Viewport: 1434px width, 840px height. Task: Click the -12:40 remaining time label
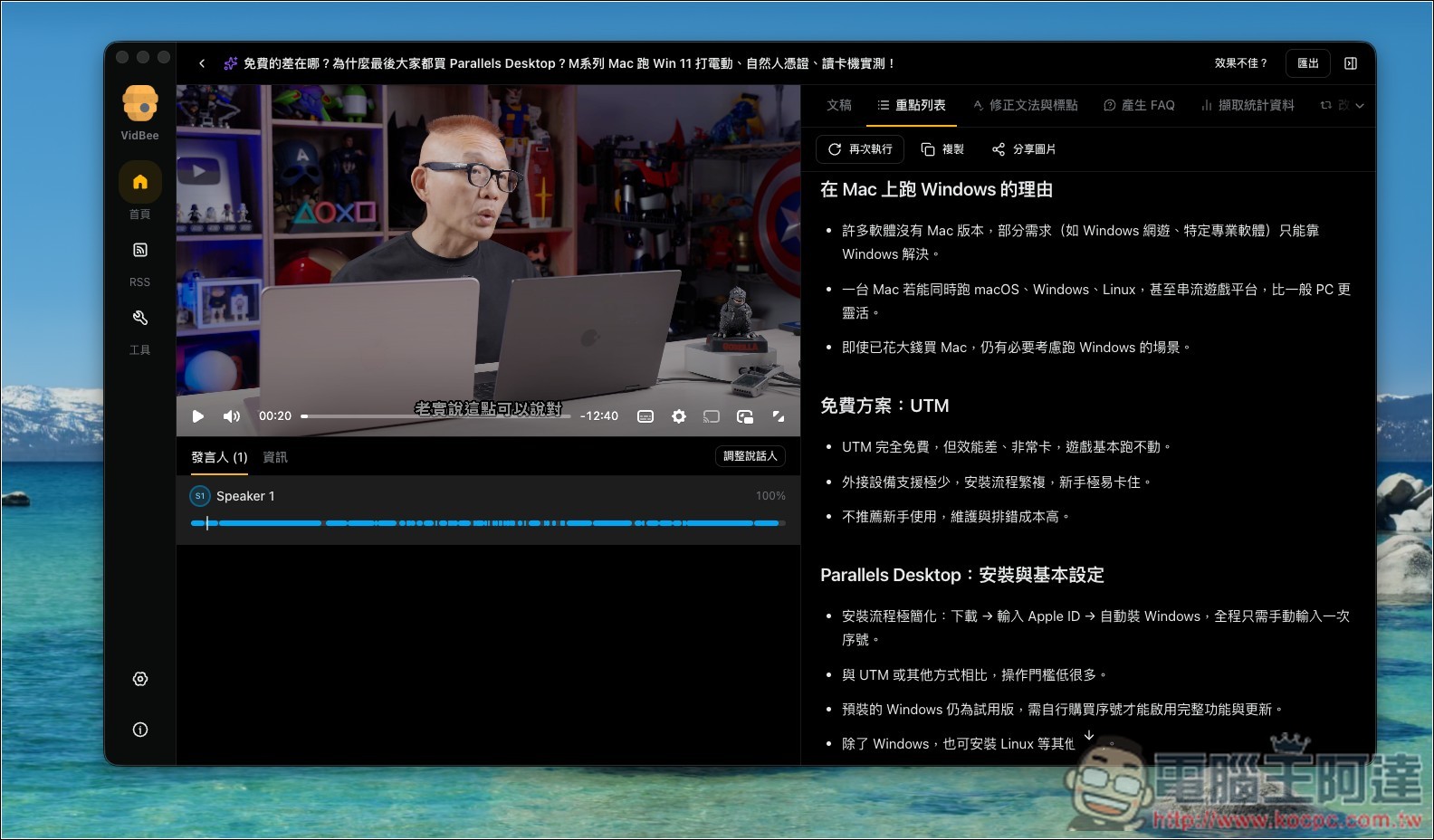click(x=599, y=416)
